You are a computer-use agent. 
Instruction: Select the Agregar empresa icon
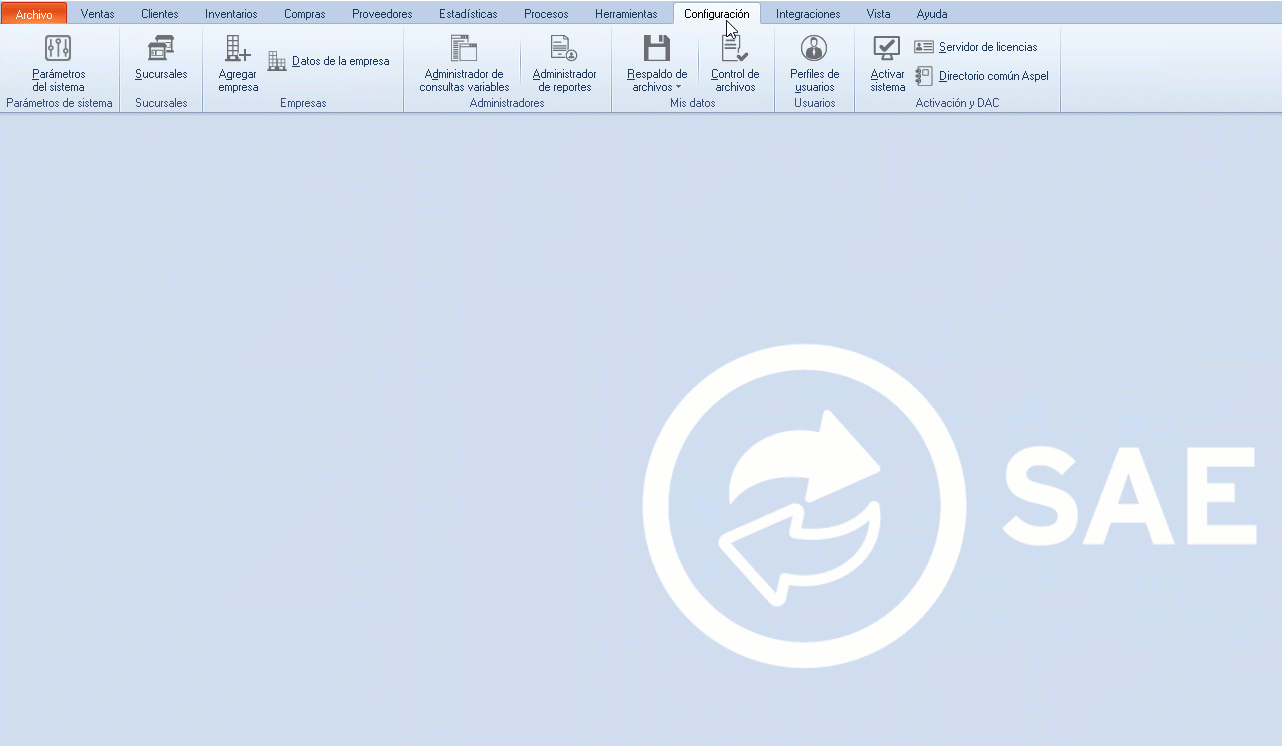[x=238, y=48]
